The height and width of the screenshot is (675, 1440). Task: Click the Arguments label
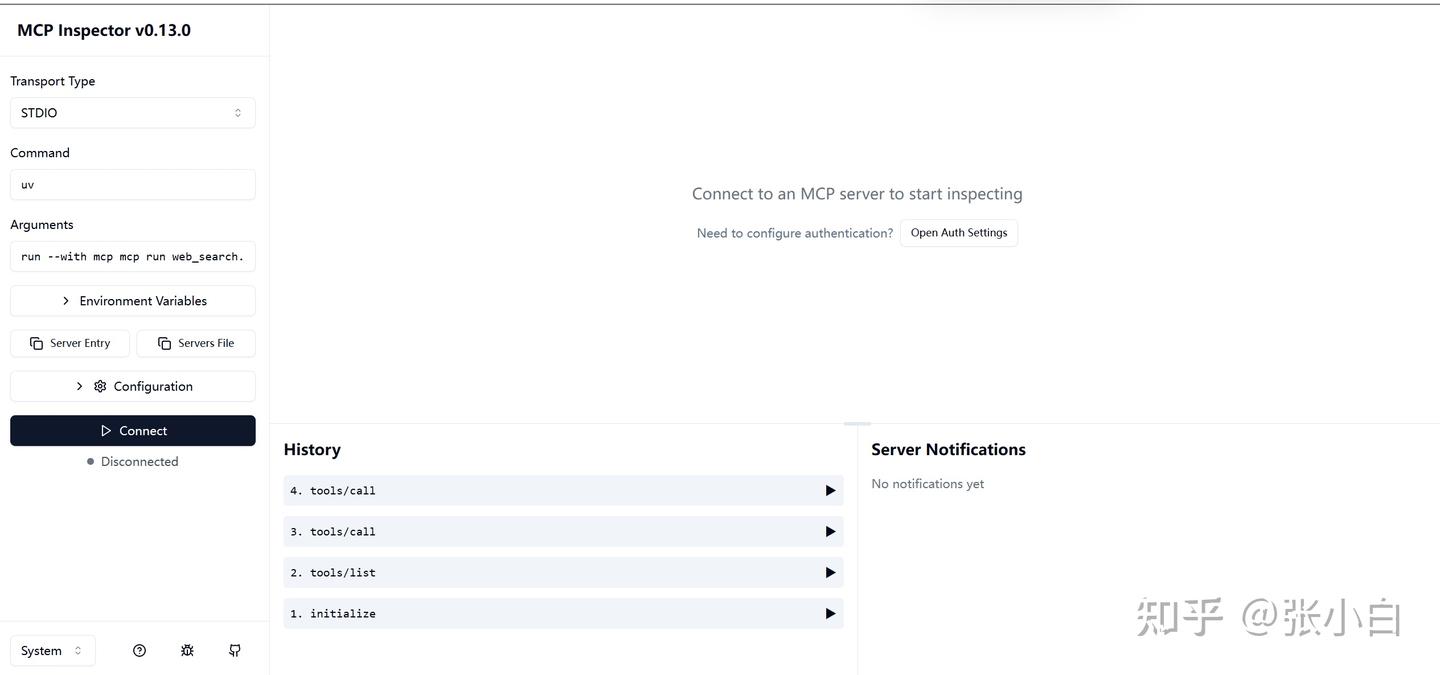click(42, 225)
